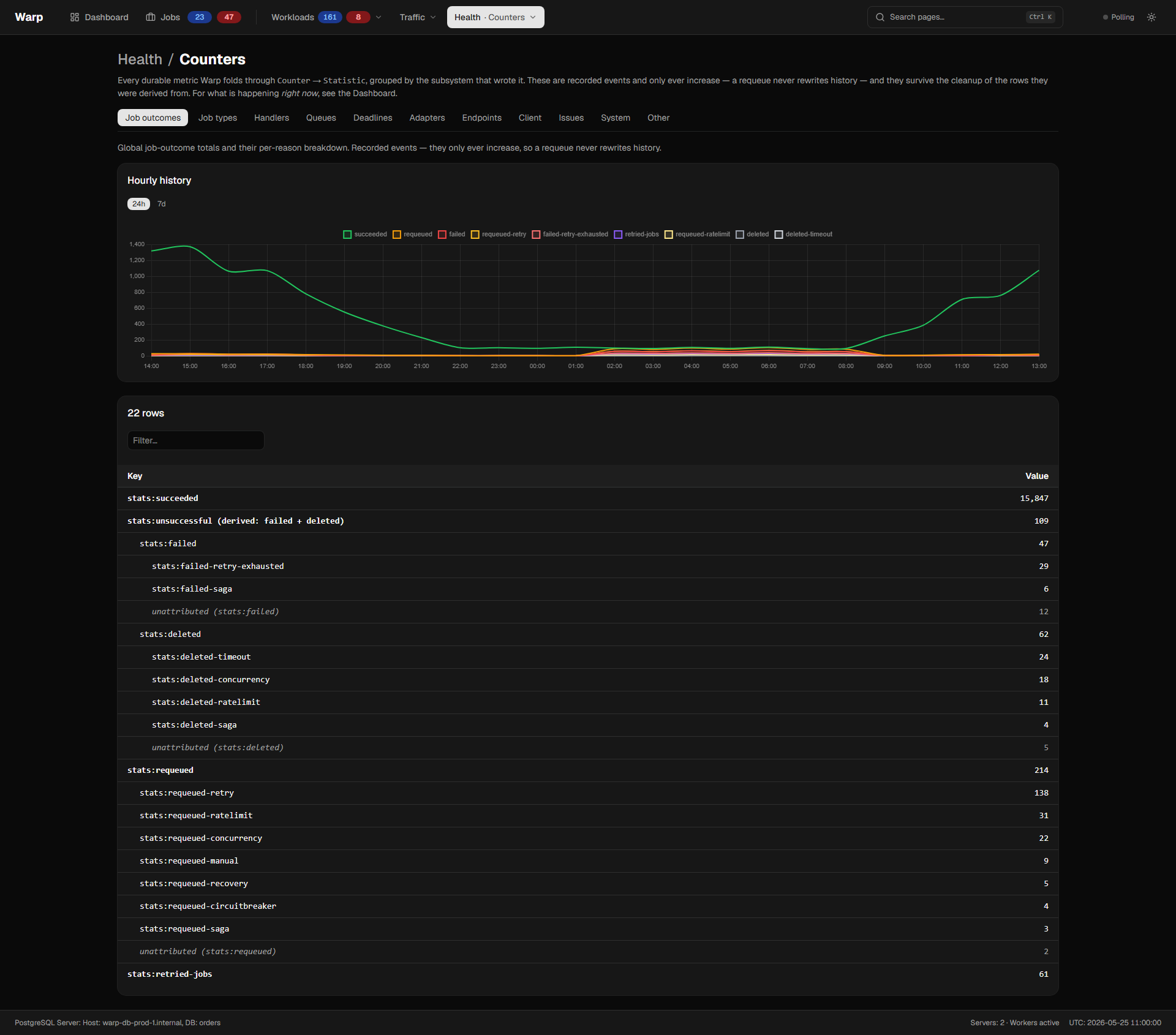Select the 7d history range
Image resolution: width=1176 pixels, height=1035 pixels.
pos(162,204)
